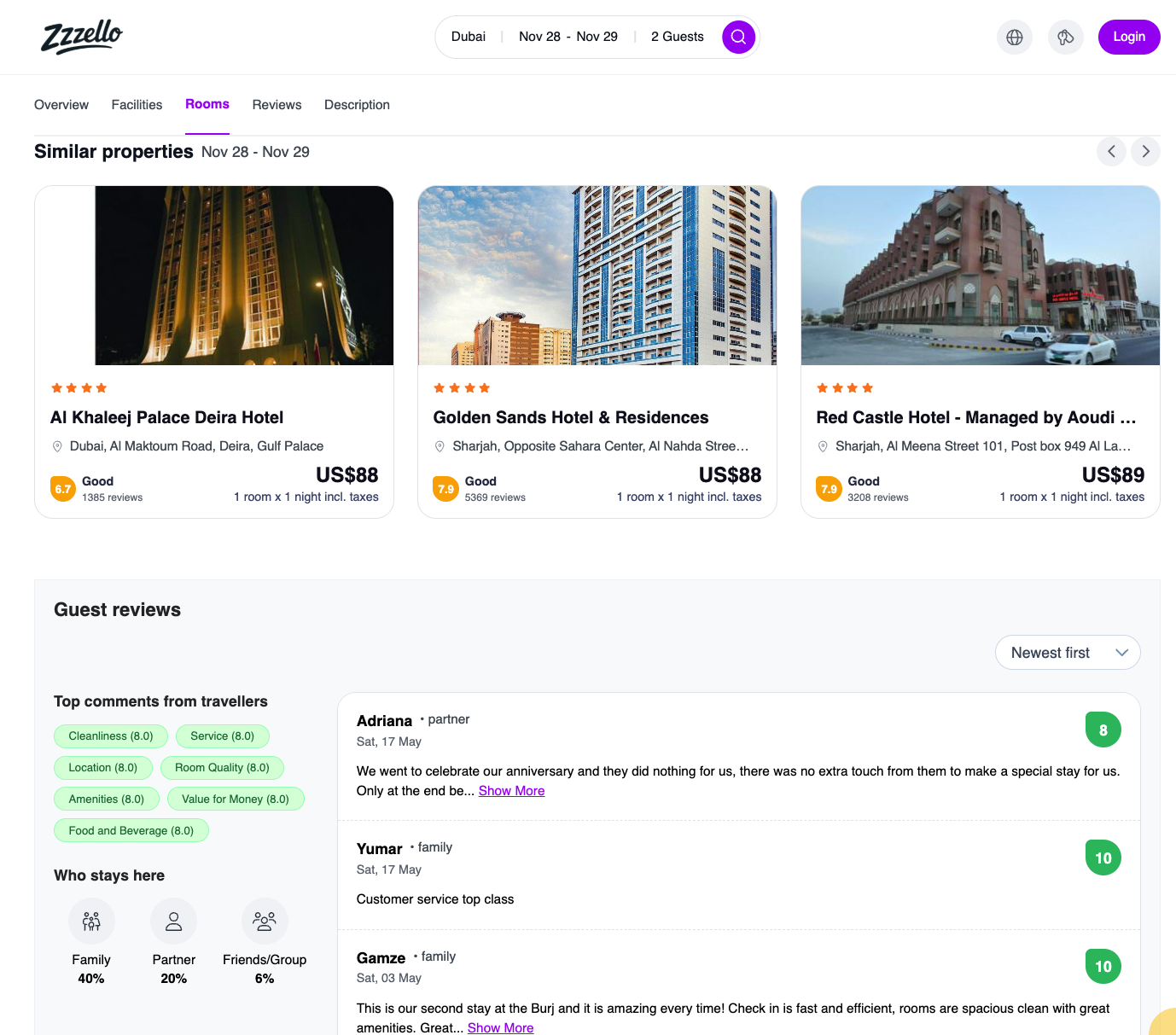
Task: Open the Golden Sands Hotel photo
Action: click(597, 275)
